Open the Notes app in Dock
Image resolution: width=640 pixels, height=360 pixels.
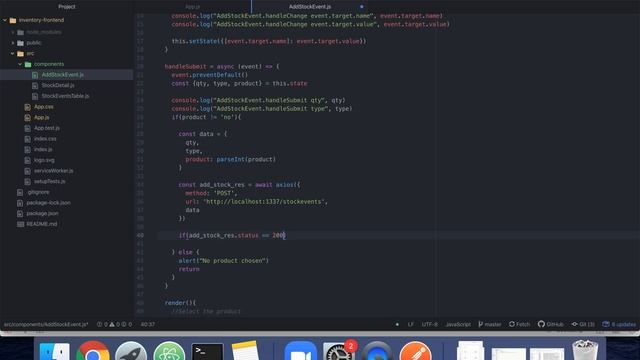[x=245, y=351]
